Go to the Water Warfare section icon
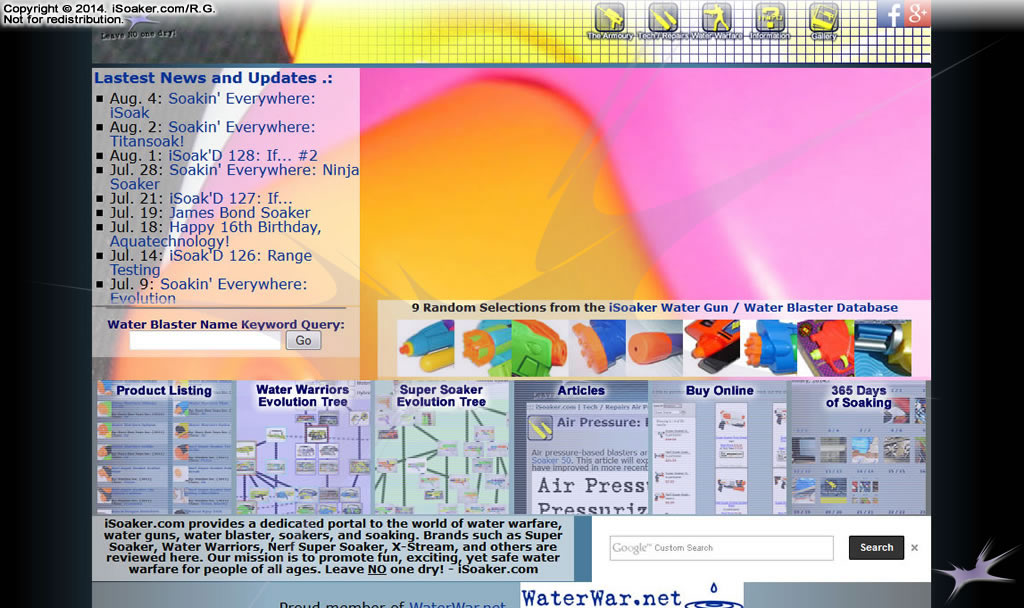 pos(716,21)
